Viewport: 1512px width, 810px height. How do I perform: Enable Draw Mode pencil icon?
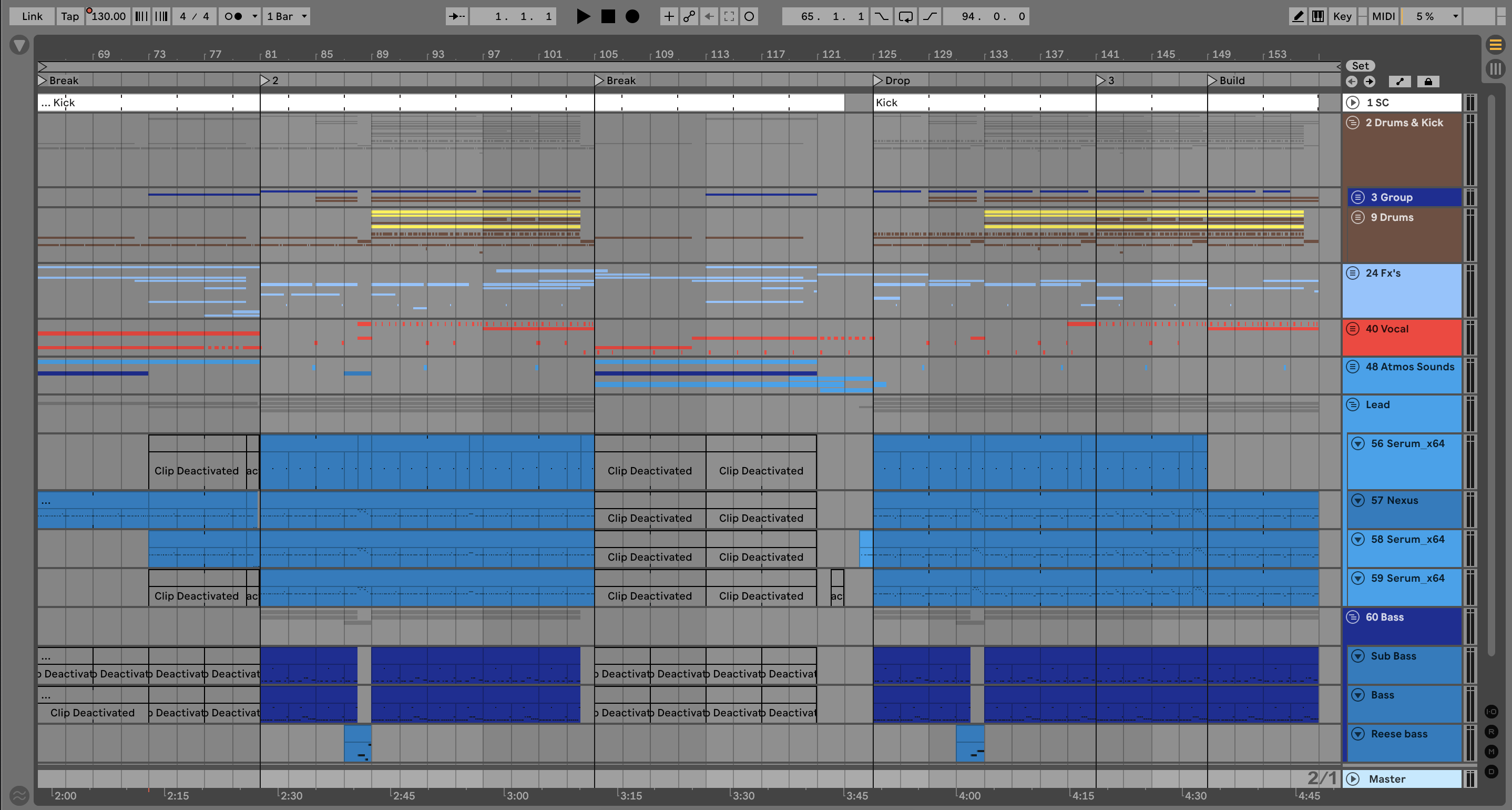1298,16
